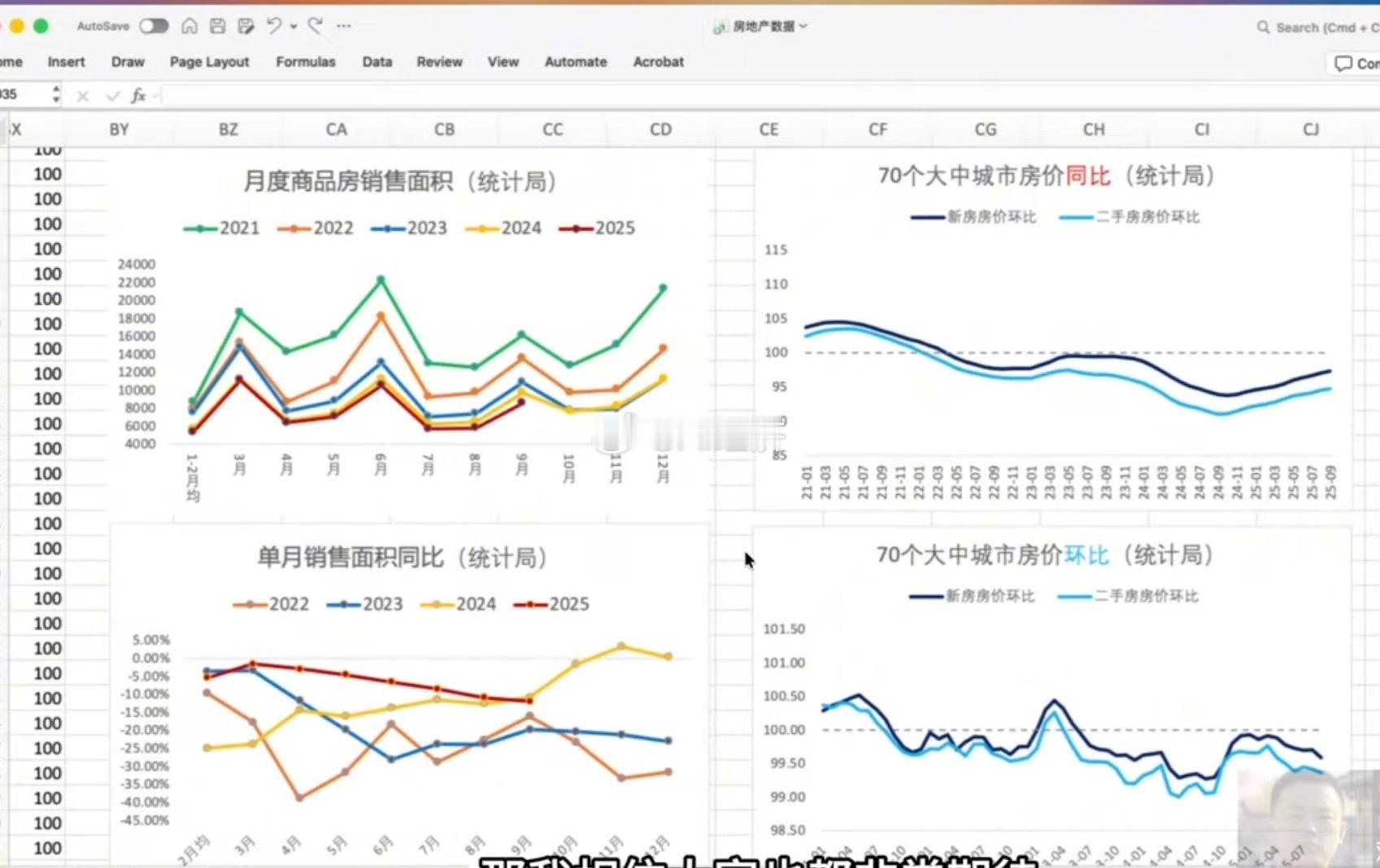Select 2024 legend entry in monthly sales area chart

click(x=503, y=228)
